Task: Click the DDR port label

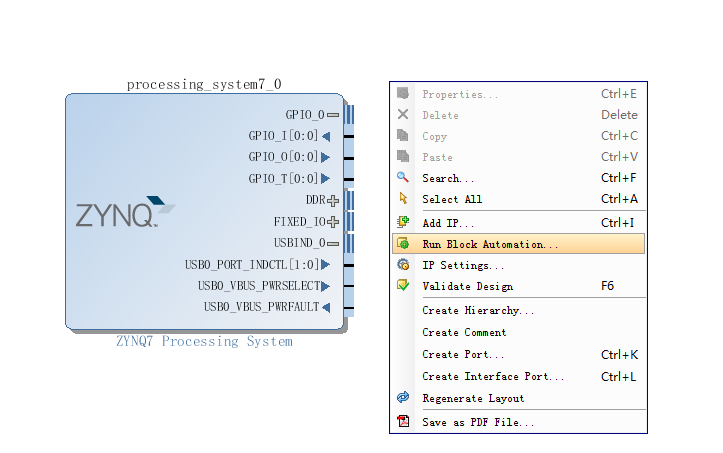Action: point(315,200)
